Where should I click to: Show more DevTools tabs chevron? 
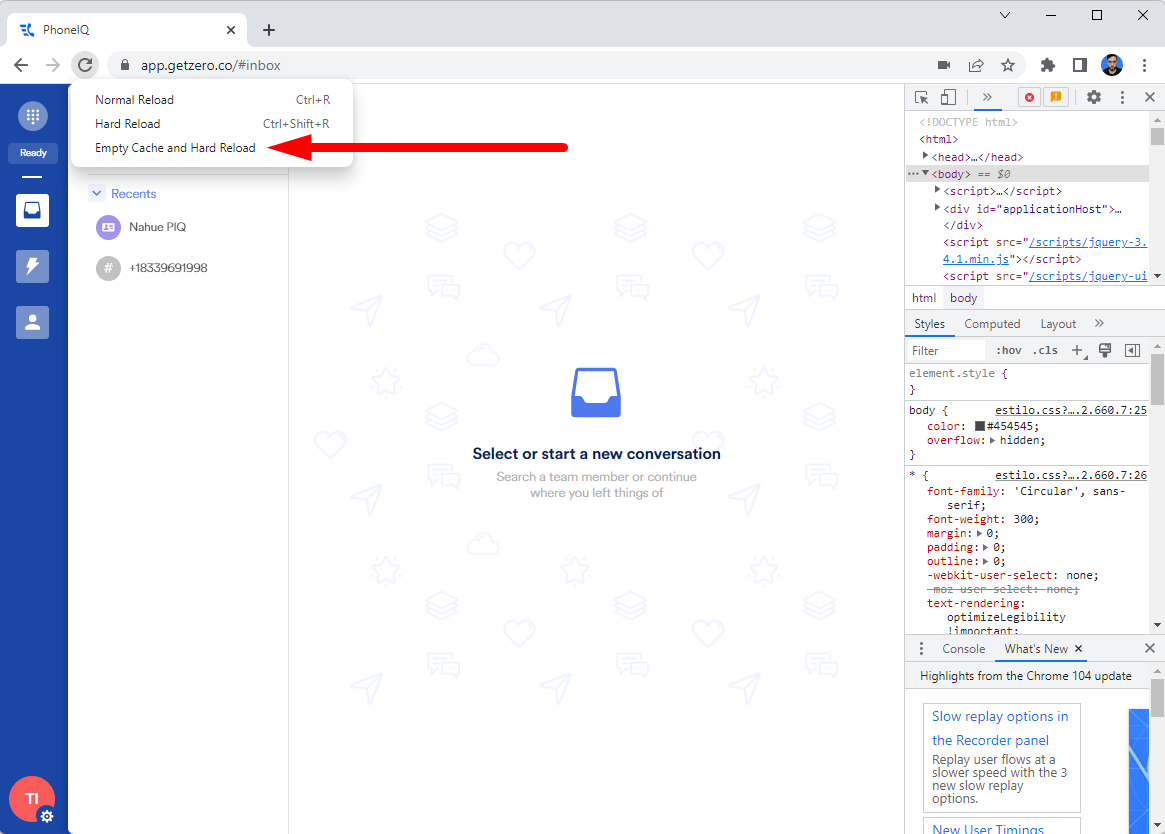987,97
